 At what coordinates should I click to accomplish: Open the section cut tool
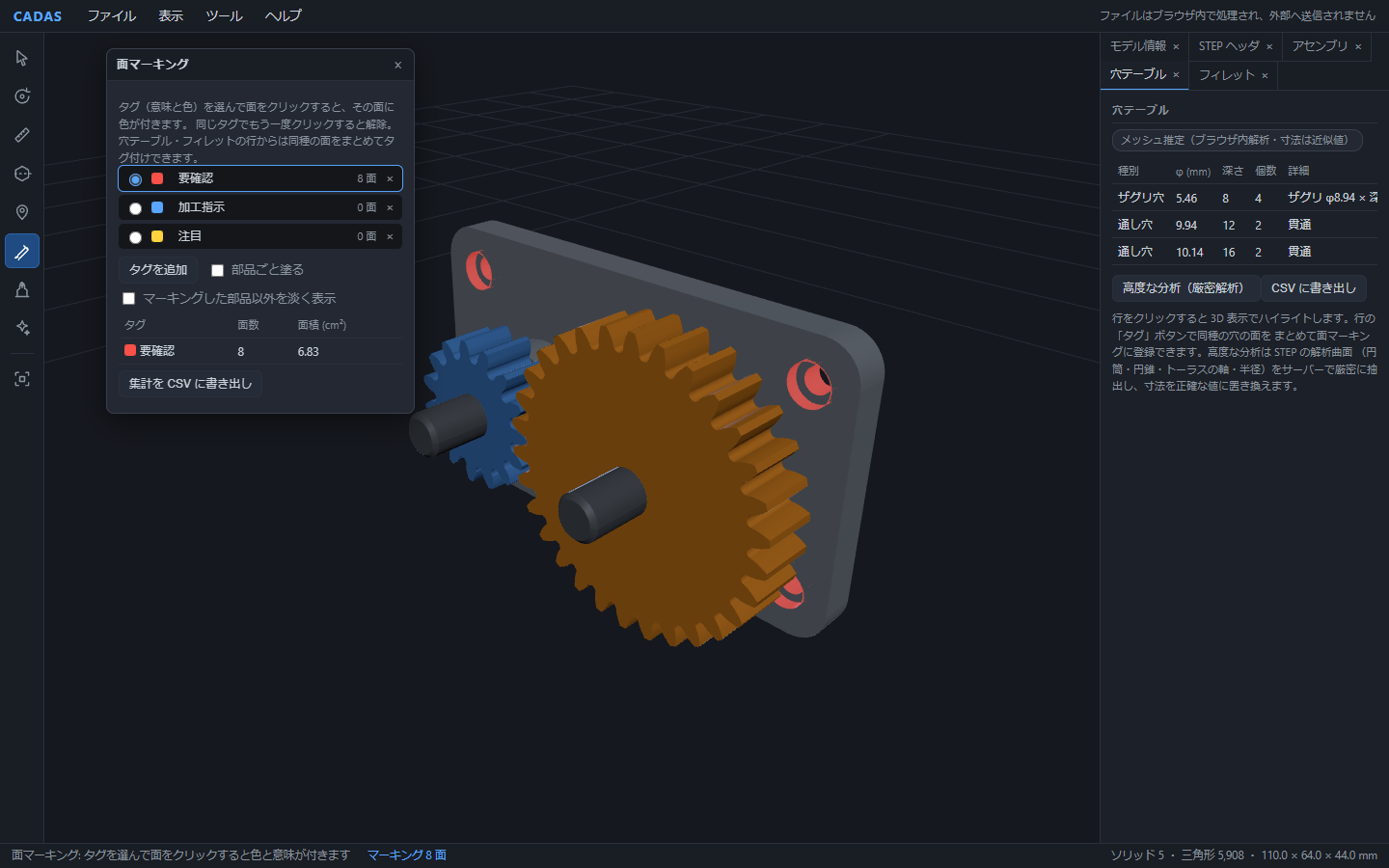pyautogui.click(x=22, y=174)
